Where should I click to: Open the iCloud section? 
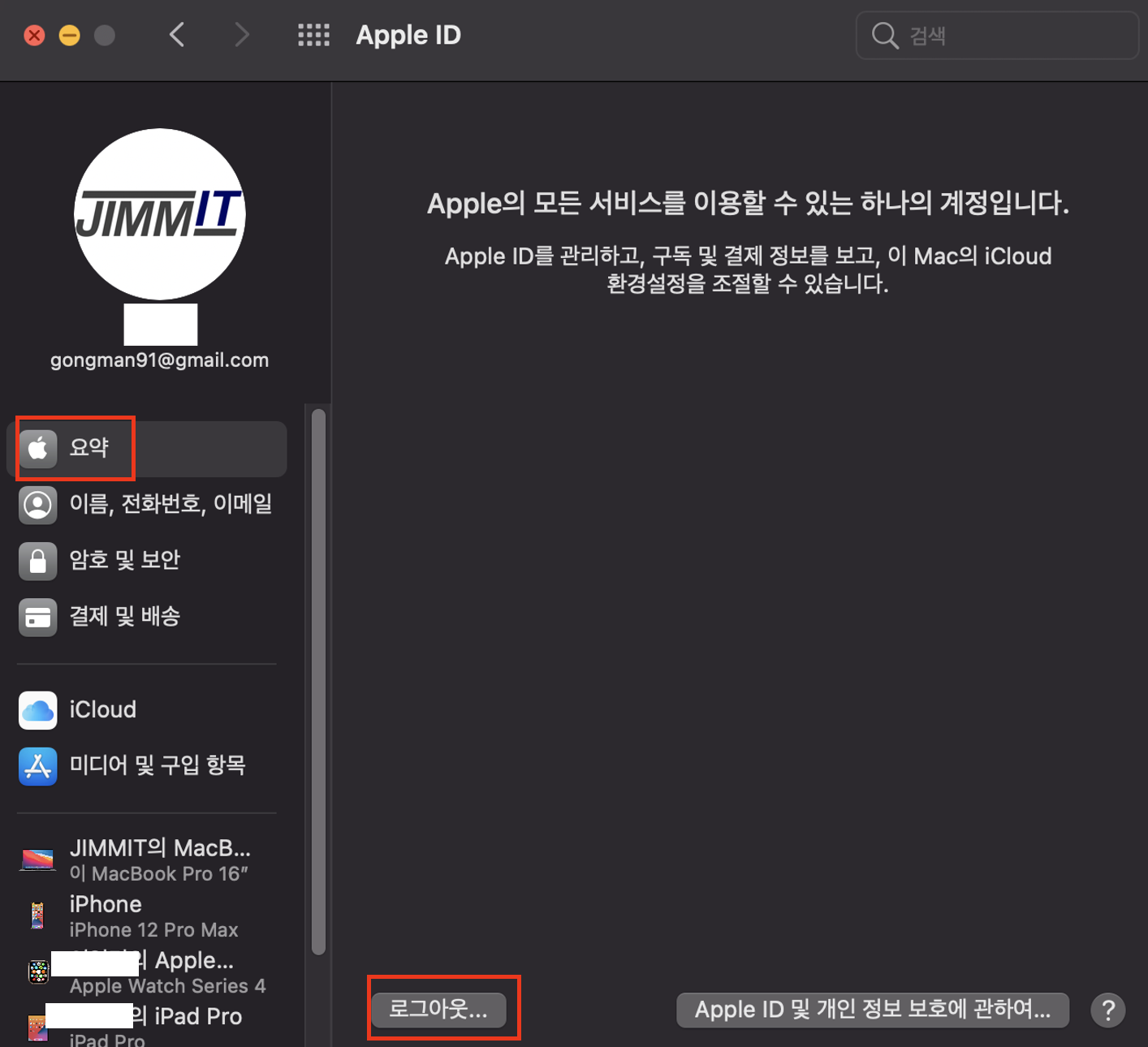[x=148, y=710]
